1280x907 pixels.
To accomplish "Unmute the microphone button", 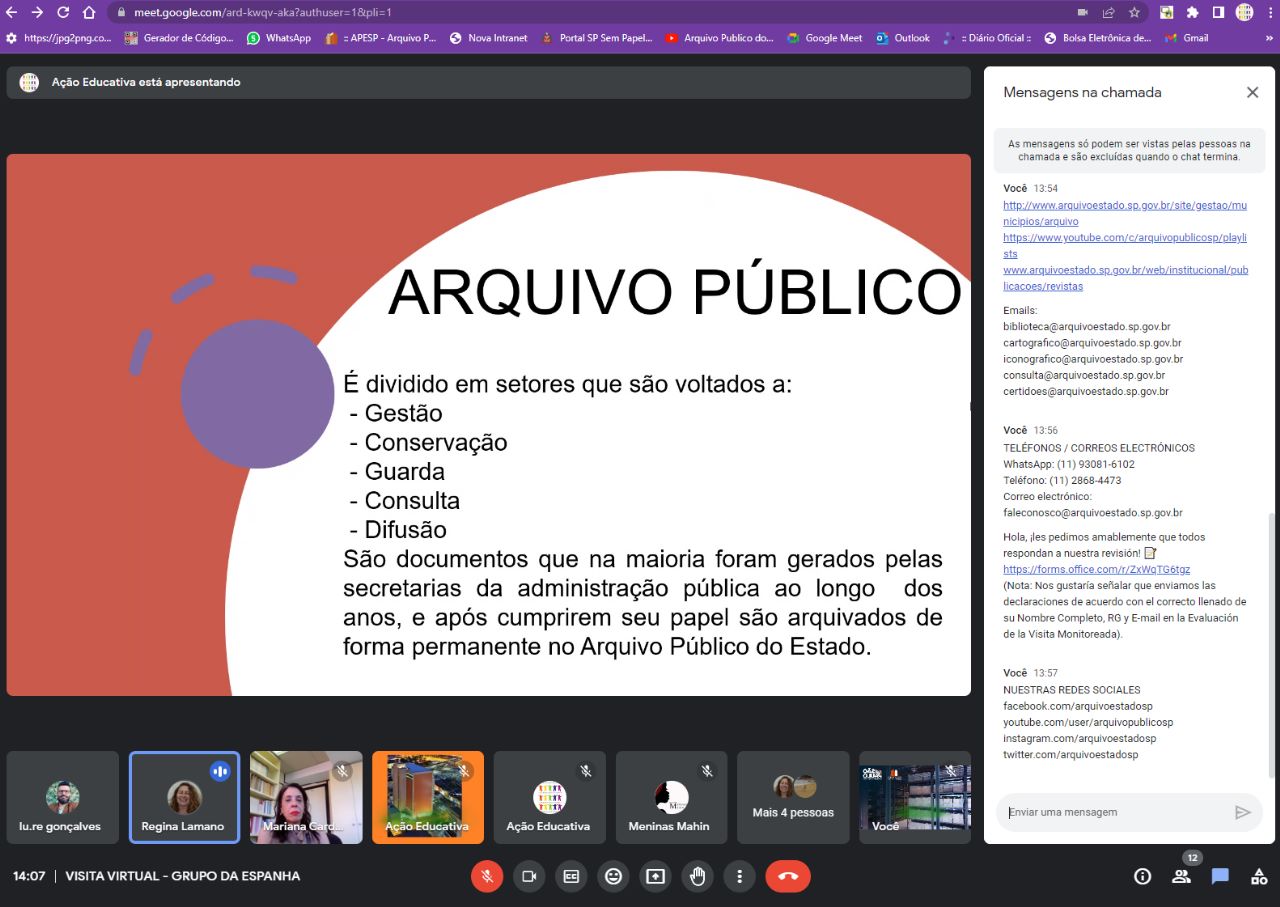I will click(487, 876).
